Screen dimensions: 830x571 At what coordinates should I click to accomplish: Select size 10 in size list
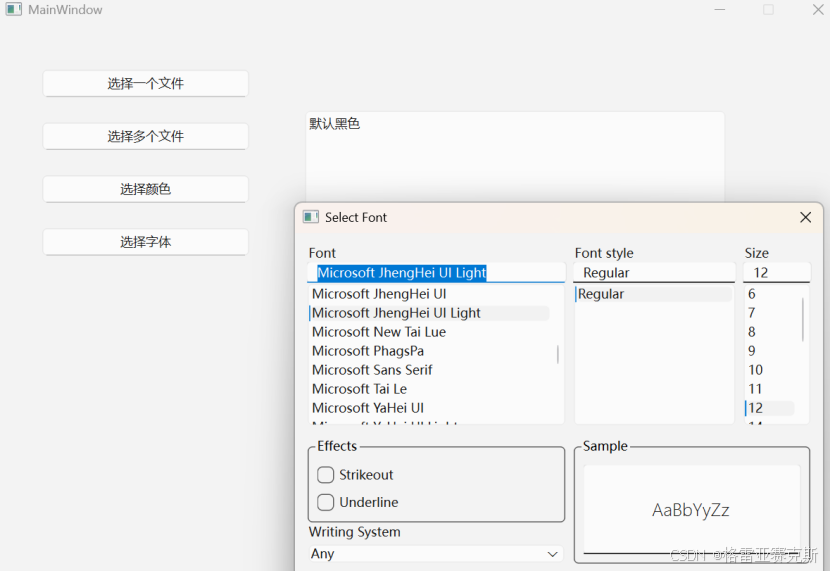[x=770, y=370]
